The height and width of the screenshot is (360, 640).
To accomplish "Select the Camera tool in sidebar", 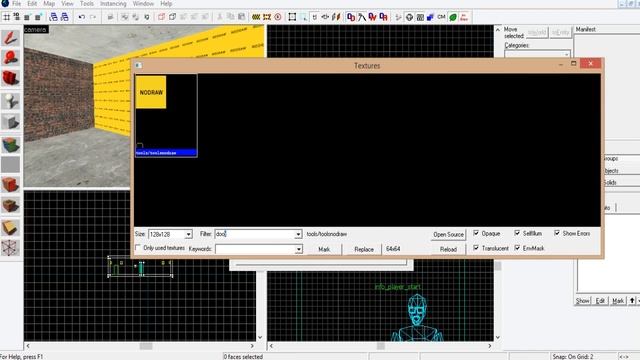I will tap(11, 78).
